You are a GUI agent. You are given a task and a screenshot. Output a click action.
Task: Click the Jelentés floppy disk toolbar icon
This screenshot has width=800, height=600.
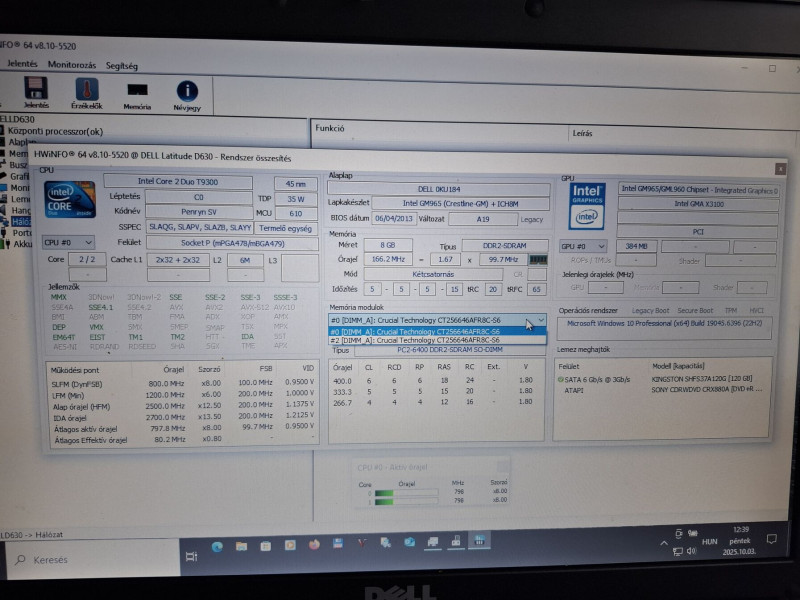tap(36, 88)
